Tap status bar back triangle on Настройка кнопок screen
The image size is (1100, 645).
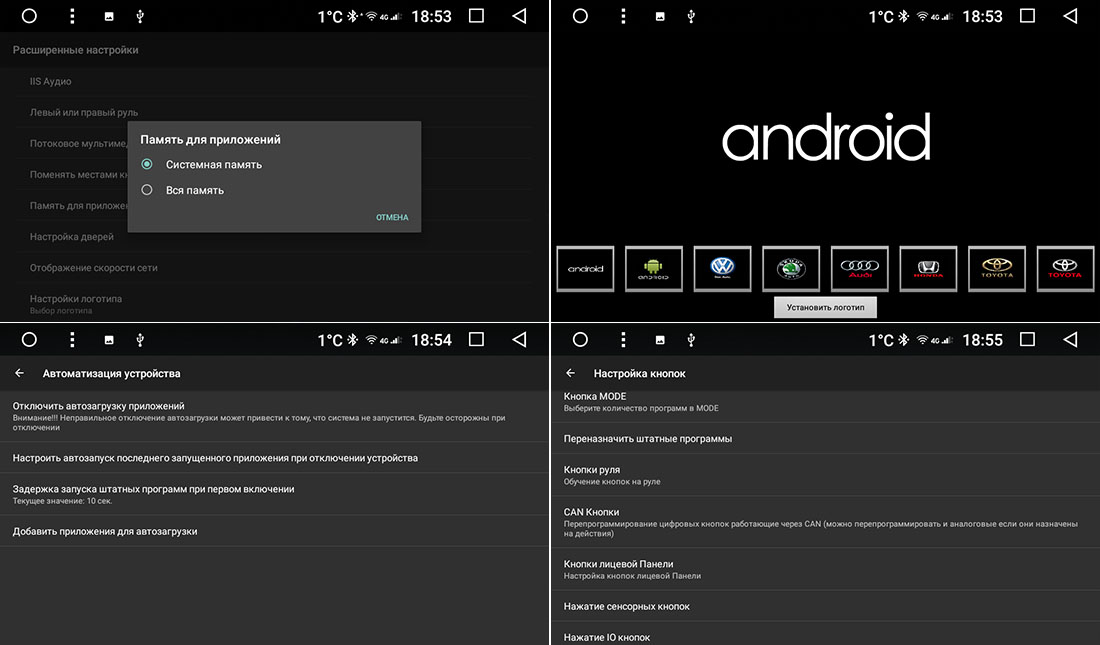1071,340
